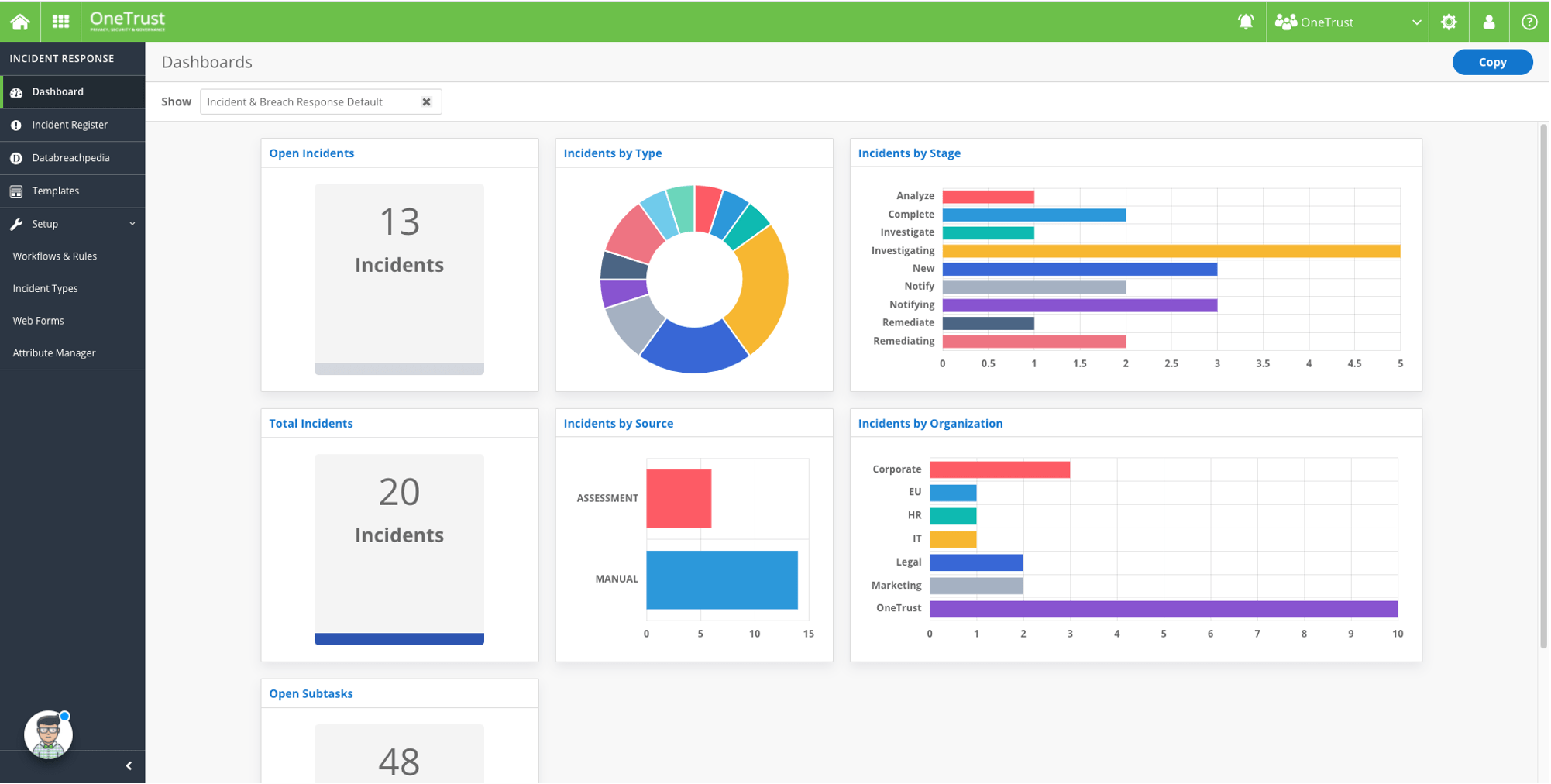Click the OneTrust logo
Viewport: 1551px width, 784px height.
(128, 21)
